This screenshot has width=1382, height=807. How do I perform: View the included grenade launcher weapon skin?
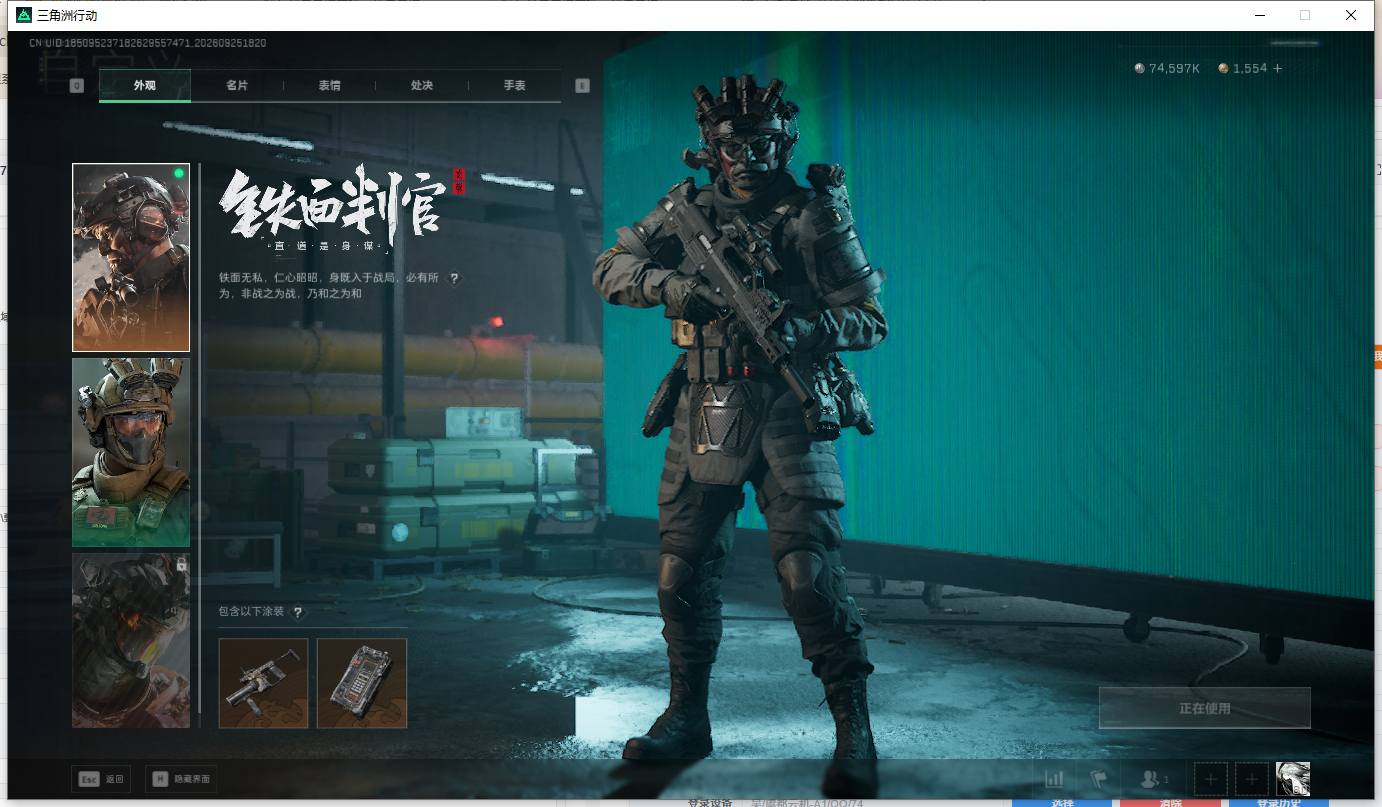click(264, 683)
